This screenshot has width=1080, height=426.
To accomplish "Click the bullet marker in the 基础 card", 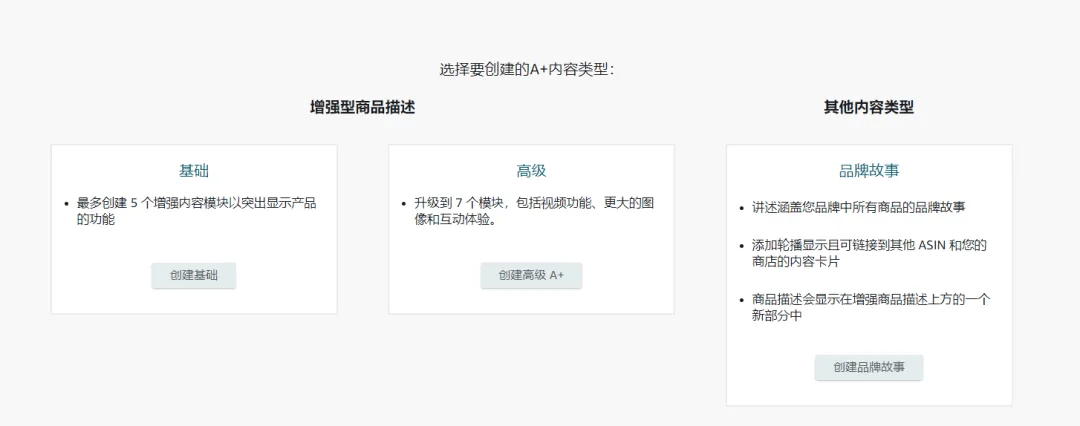I will [66, 204].
